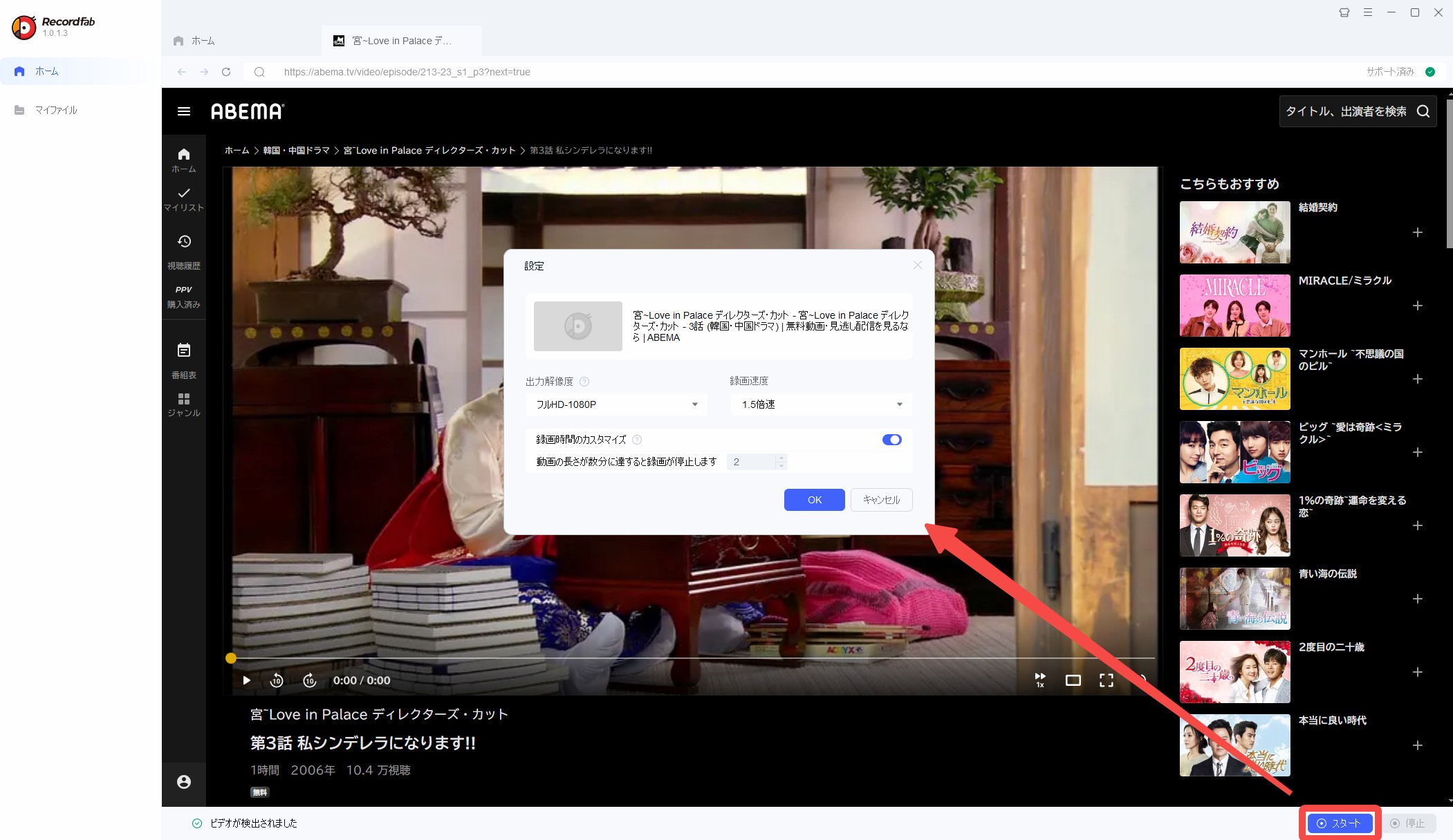Toggle 録画時間のカスタマイズ switch off
Image resolution: width=1453 pixels, height=840 pixels.
point(892,440)
